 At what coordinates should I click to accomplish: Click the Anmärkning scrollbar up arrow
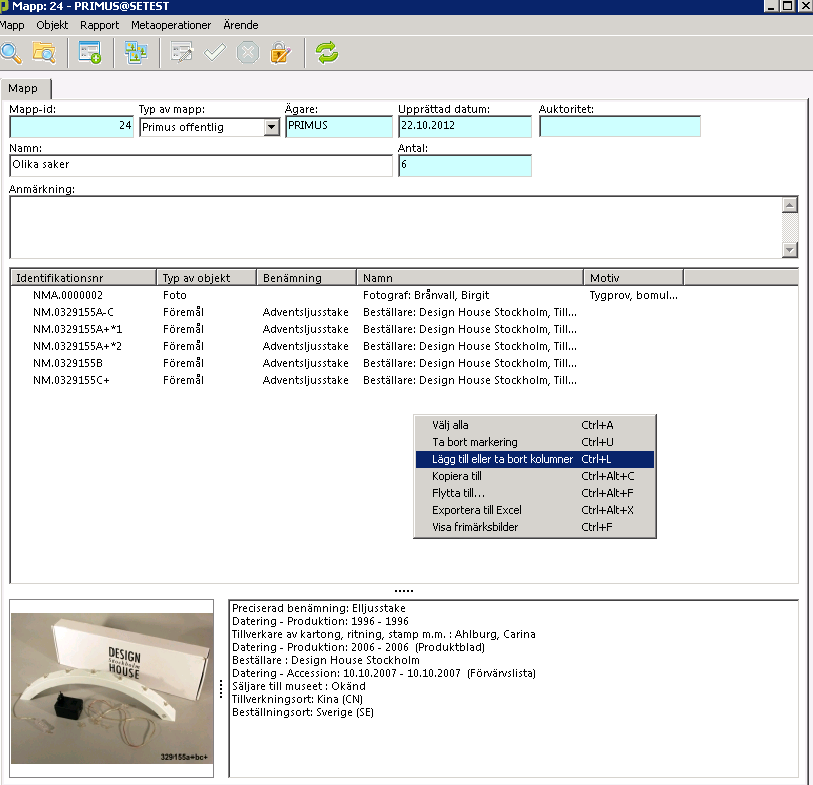point(789,205)
